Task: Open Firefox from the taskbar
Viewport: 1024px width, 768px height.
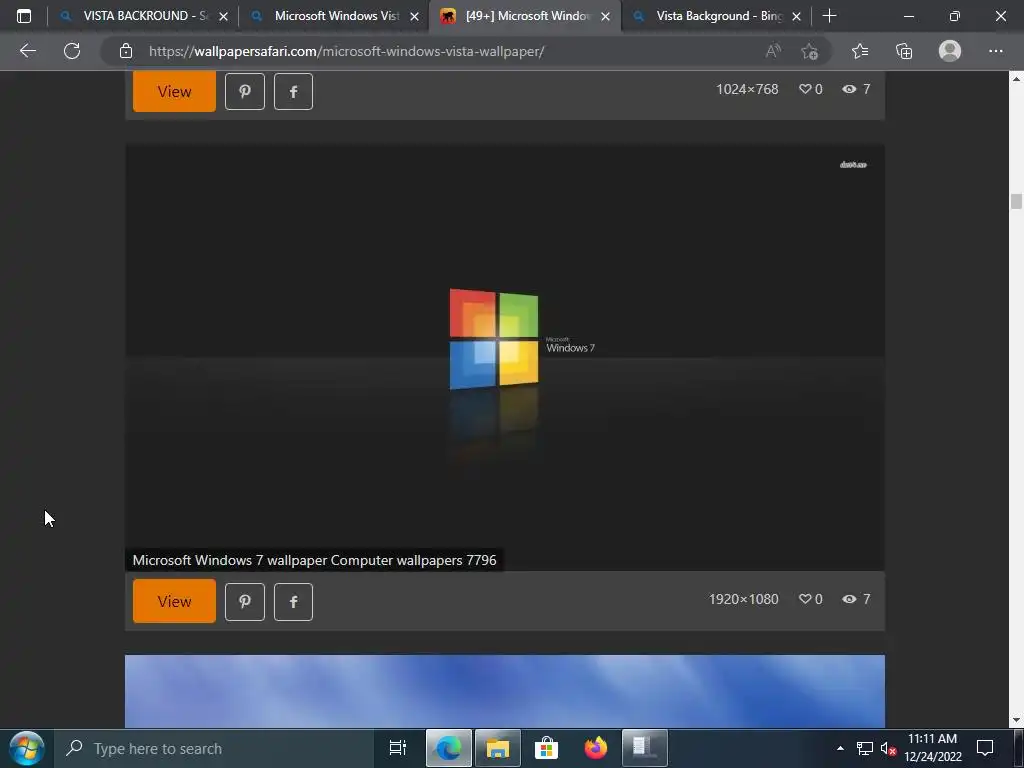Action: (596, 748)
